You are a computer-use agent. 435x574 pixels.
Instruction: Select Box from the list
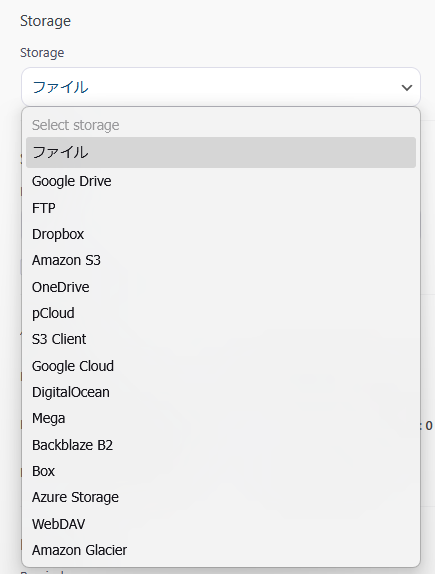point(221,471)
